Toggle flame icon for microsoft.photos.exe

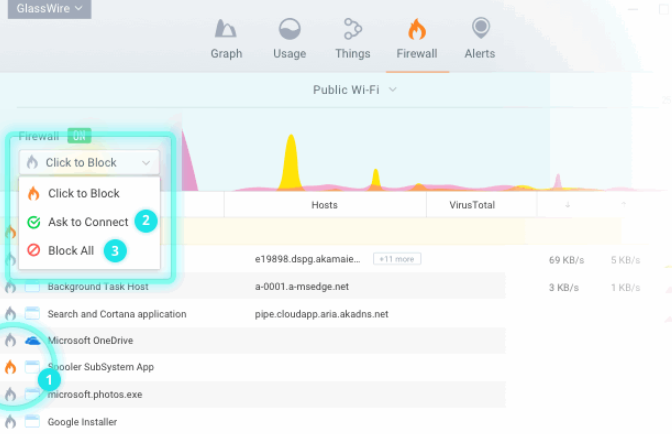pyautogui.click(x=10, y=394)
